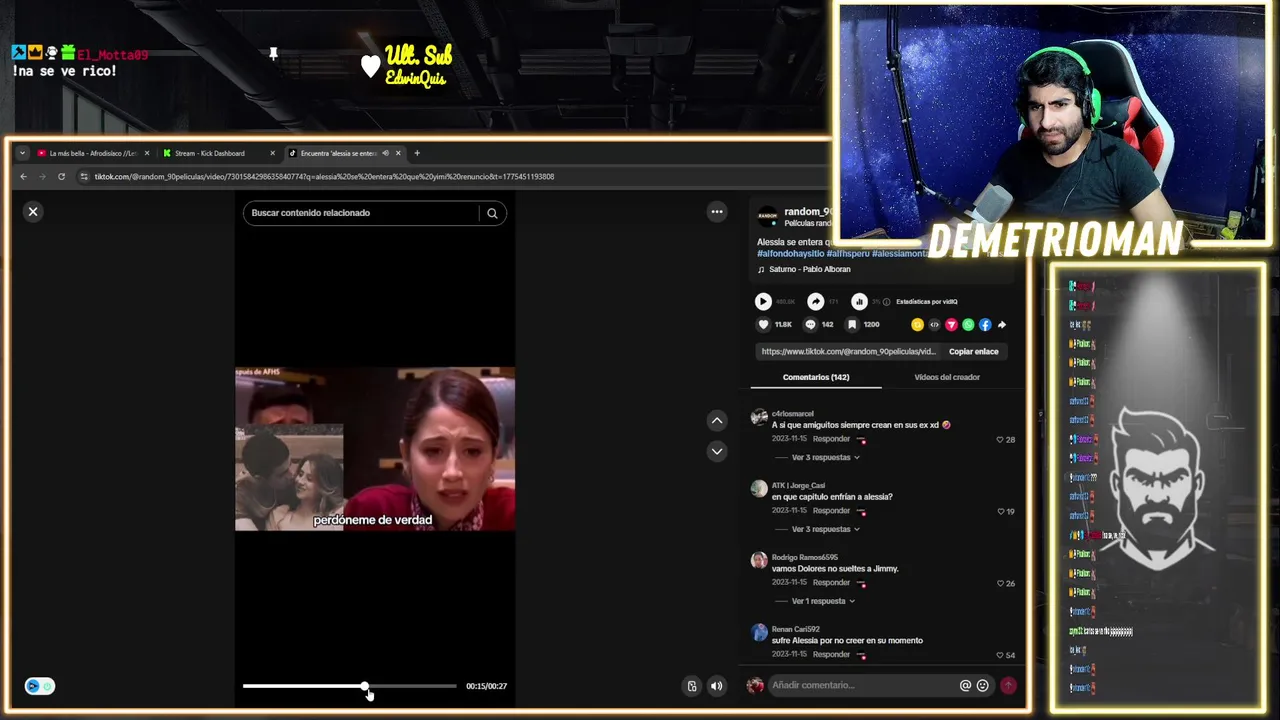Click the #alfondohaysitio hashtag link
Screen dimensions: 1280x720
[x=790, y=254]
